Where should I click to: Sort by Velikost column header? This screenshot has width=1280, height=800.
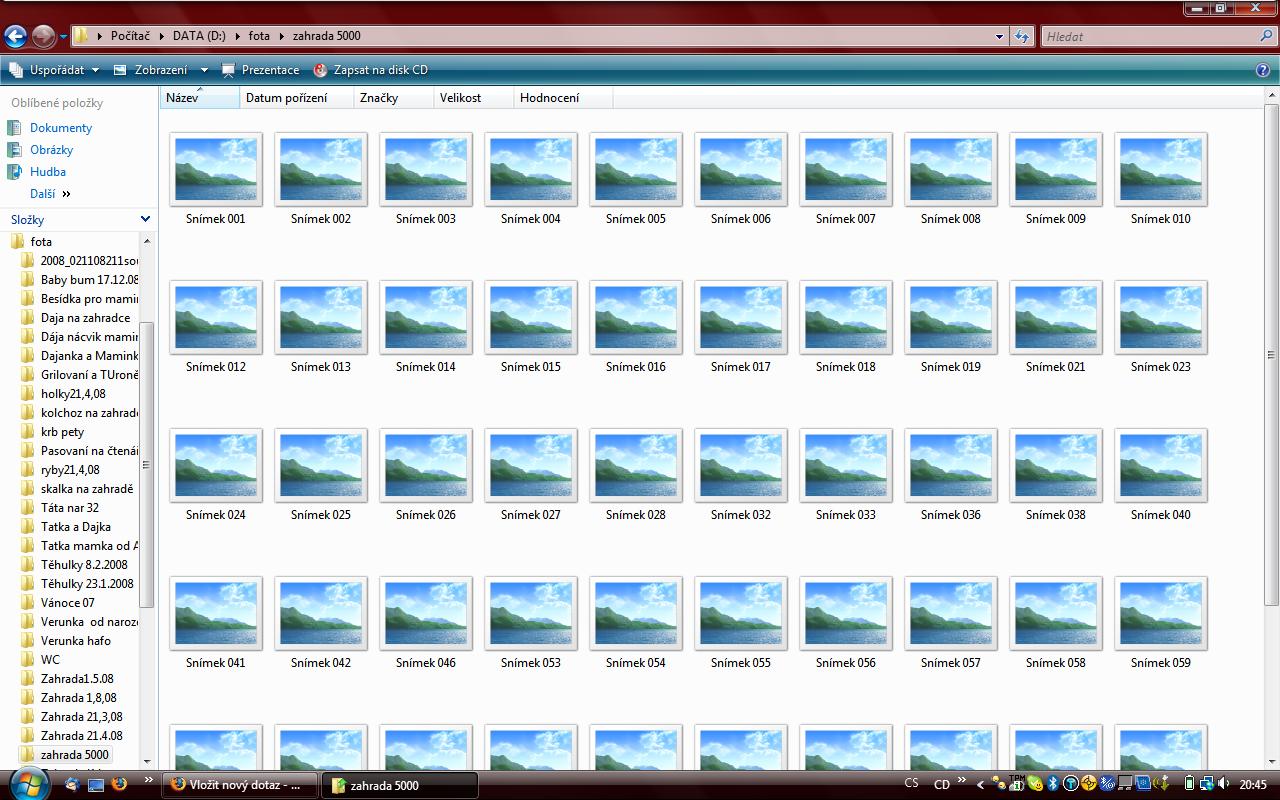pyautogui.click(x=460, y=98)
